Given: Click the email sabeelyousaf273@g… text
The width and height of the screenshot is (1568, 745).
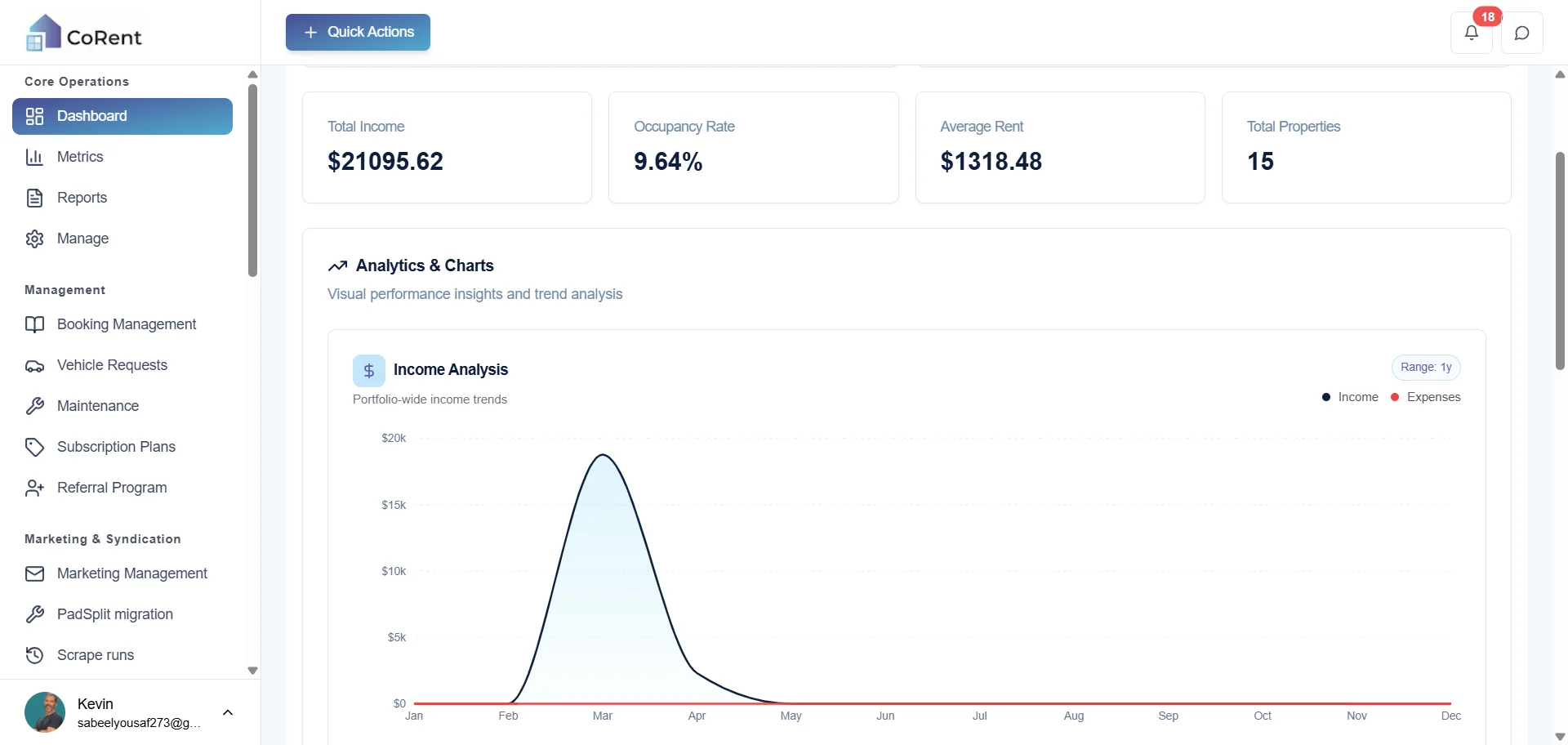Looking at the screenshot, I should pos(139,723).
